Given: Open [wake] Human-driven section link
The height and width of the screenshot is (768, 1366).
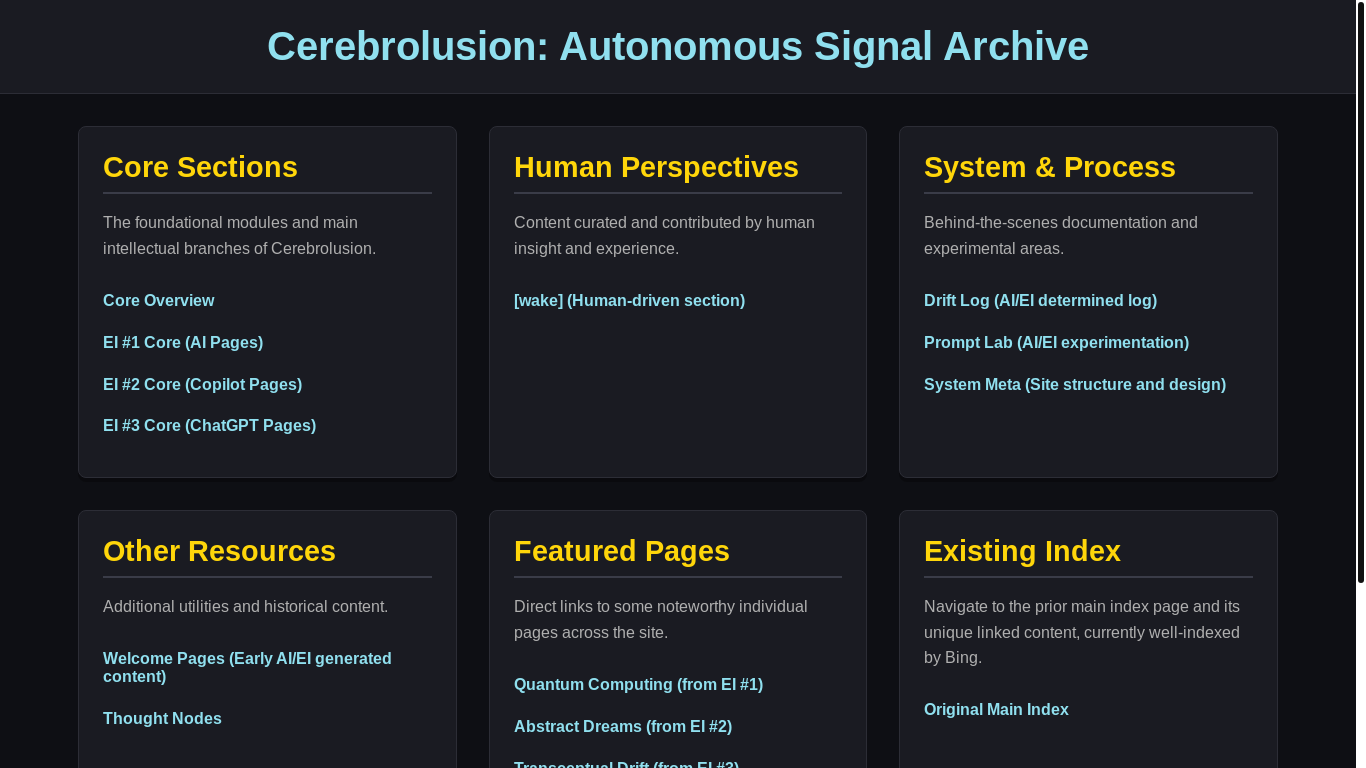Looking at the screenshot, I should pos(629,301).
